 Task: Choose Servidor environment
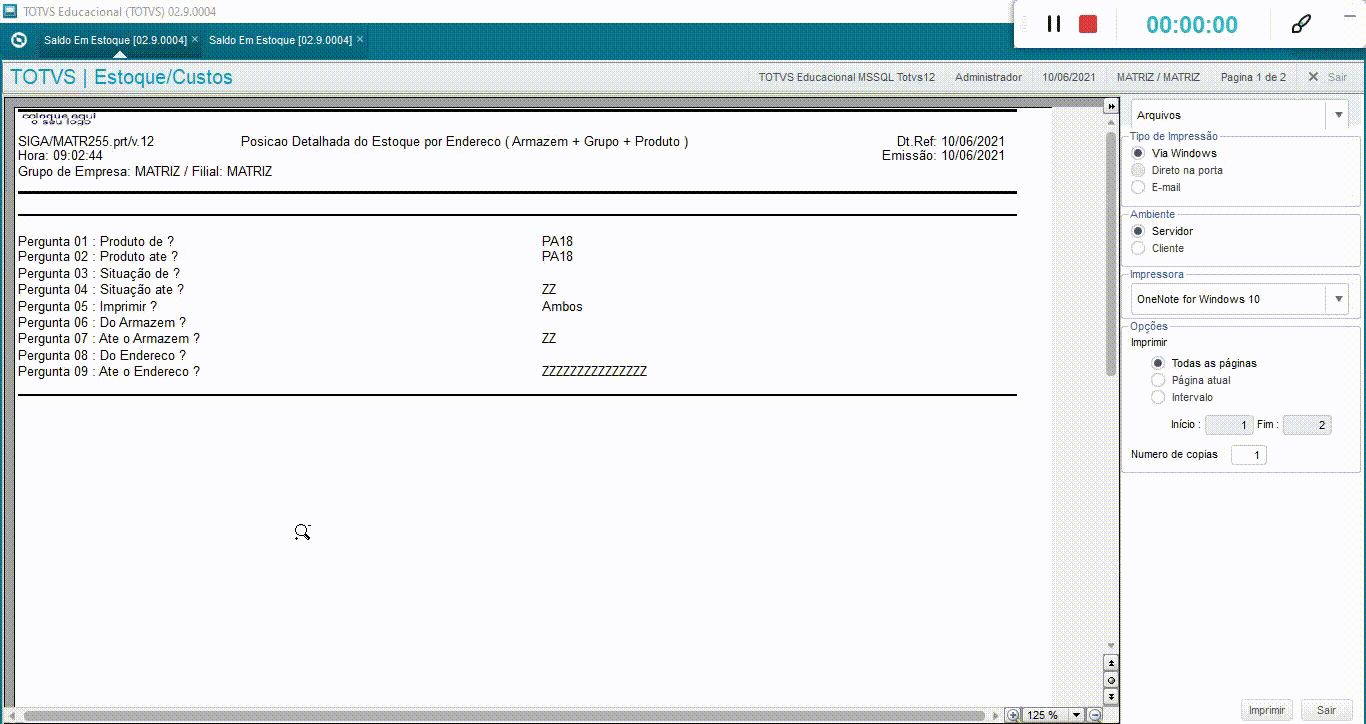click(1138, 231)
